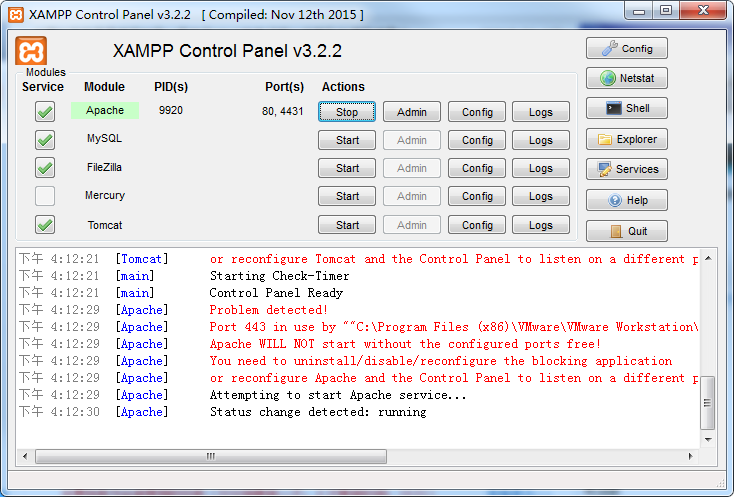Open FileZilla Logs menu
This screenshot has height=497, width=734.
541,168
